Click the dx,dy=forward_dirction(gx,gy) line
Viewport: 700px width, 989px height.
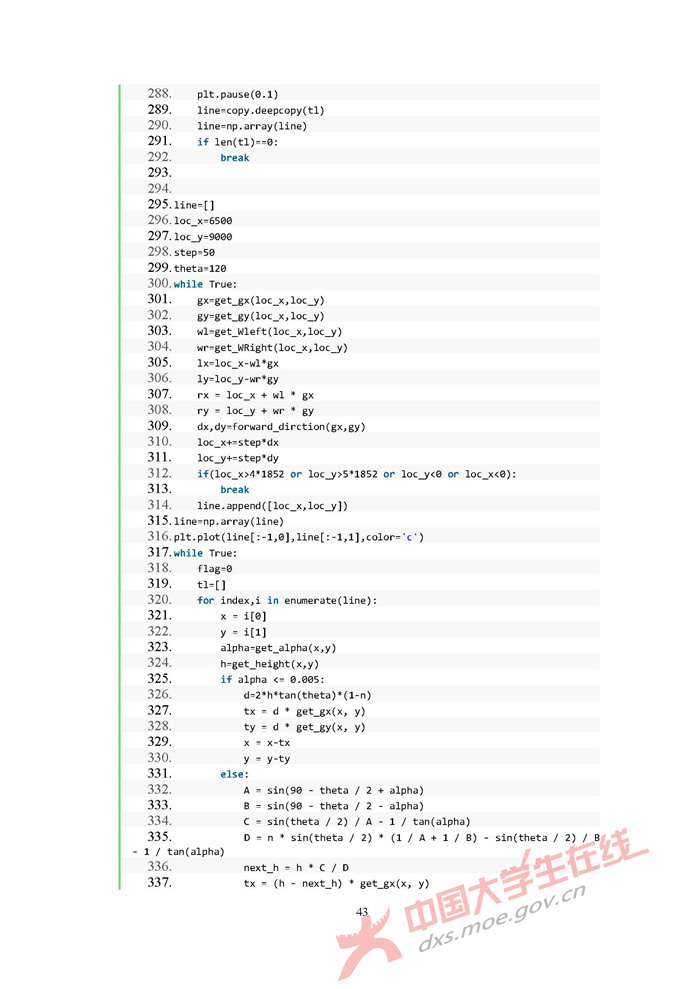pos(281,427)
